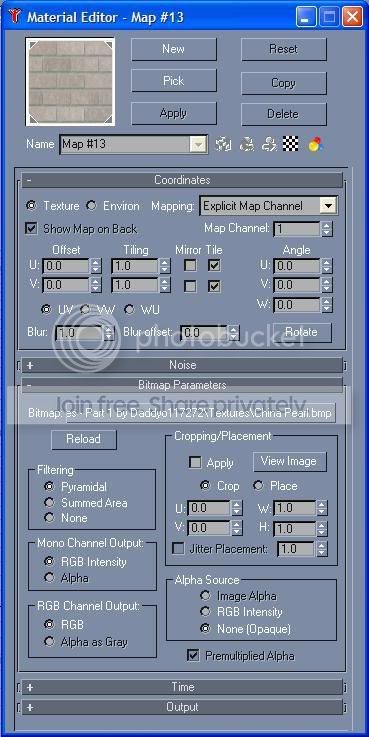Click the second icon right of the Name dropdown
Viewport: 369px width, 737px height.
(x=247, y=144)
